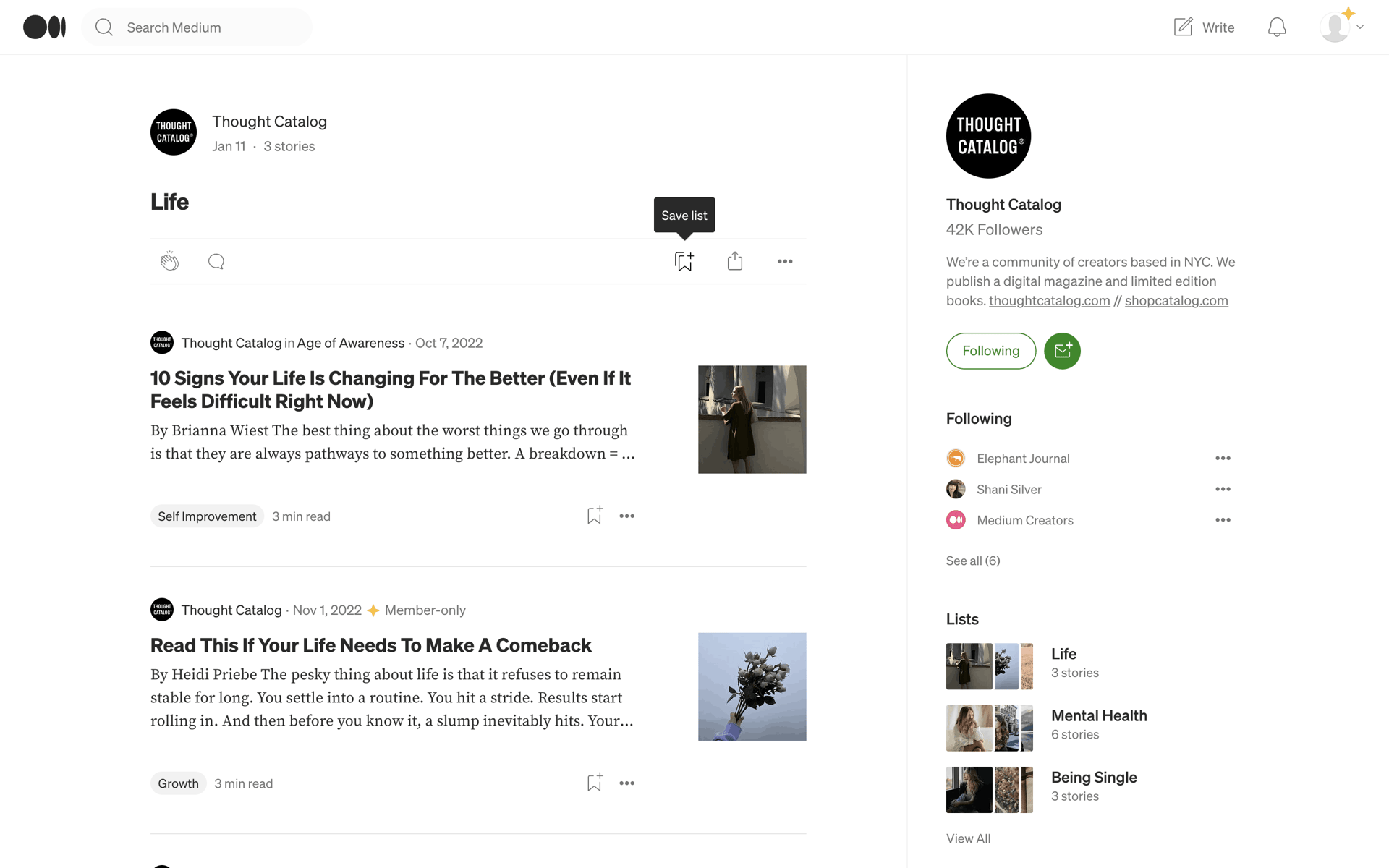
Task: Click the flowers thumbnail of Comeback story
Action: coord(752,686)
